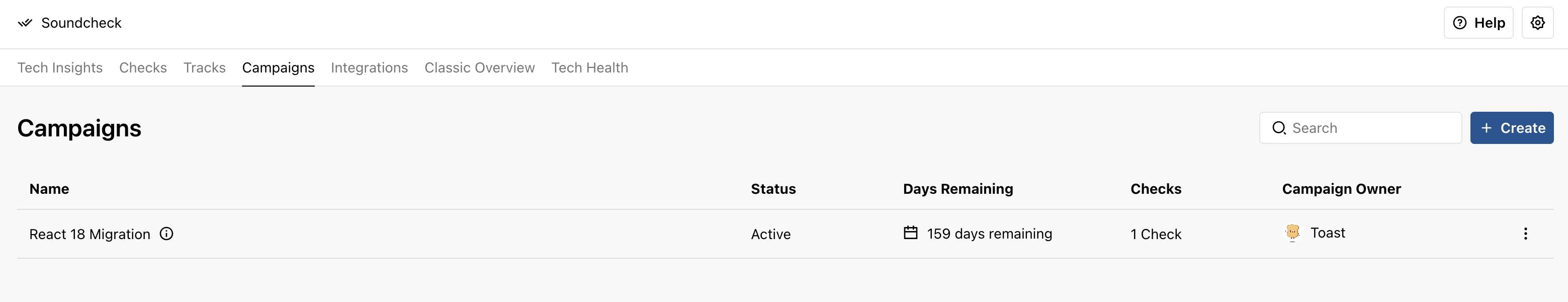Switch to Classic Overview tab
This screenshot has width=1568, height=302.
pyautogui.click(x=480, y=67)
